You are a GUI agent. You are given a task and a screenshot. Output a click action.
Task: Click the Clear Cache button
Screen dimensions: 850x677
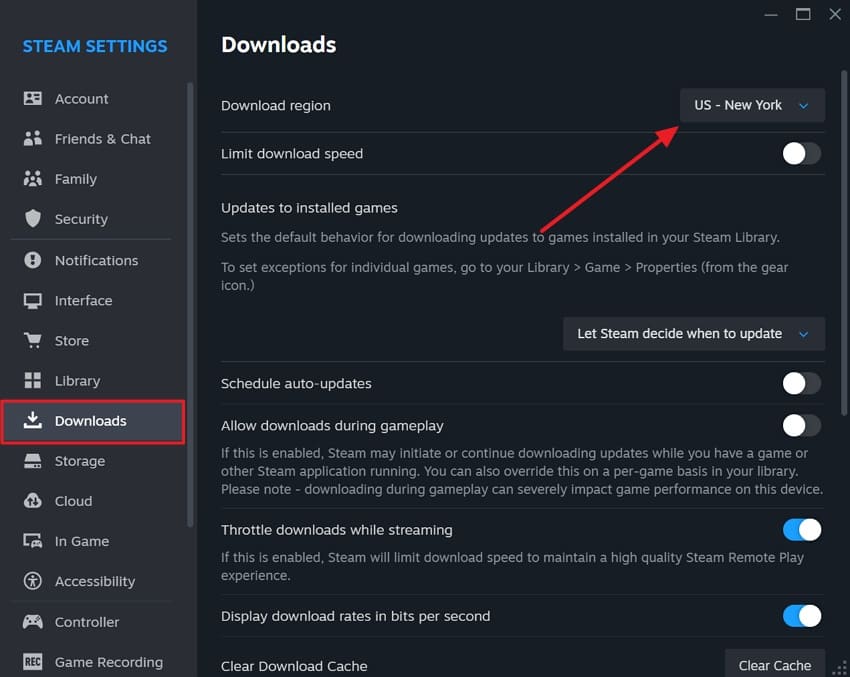[775, 664]
